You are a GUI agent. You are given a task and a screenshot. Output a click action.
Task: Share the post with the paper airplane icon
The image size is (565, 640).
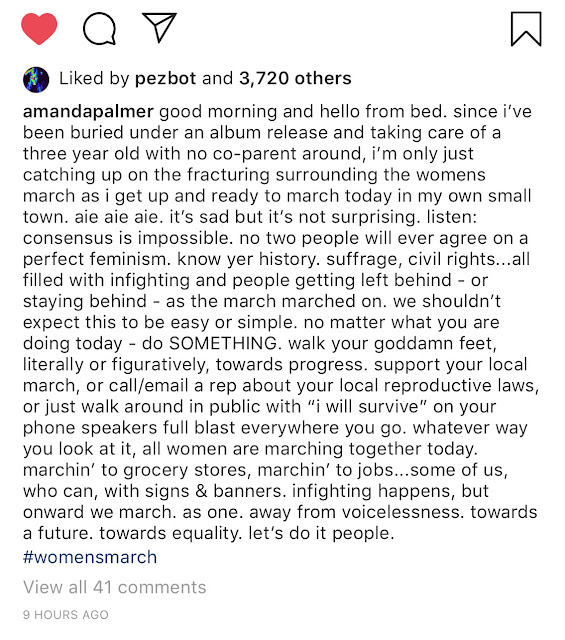(159, 27)
